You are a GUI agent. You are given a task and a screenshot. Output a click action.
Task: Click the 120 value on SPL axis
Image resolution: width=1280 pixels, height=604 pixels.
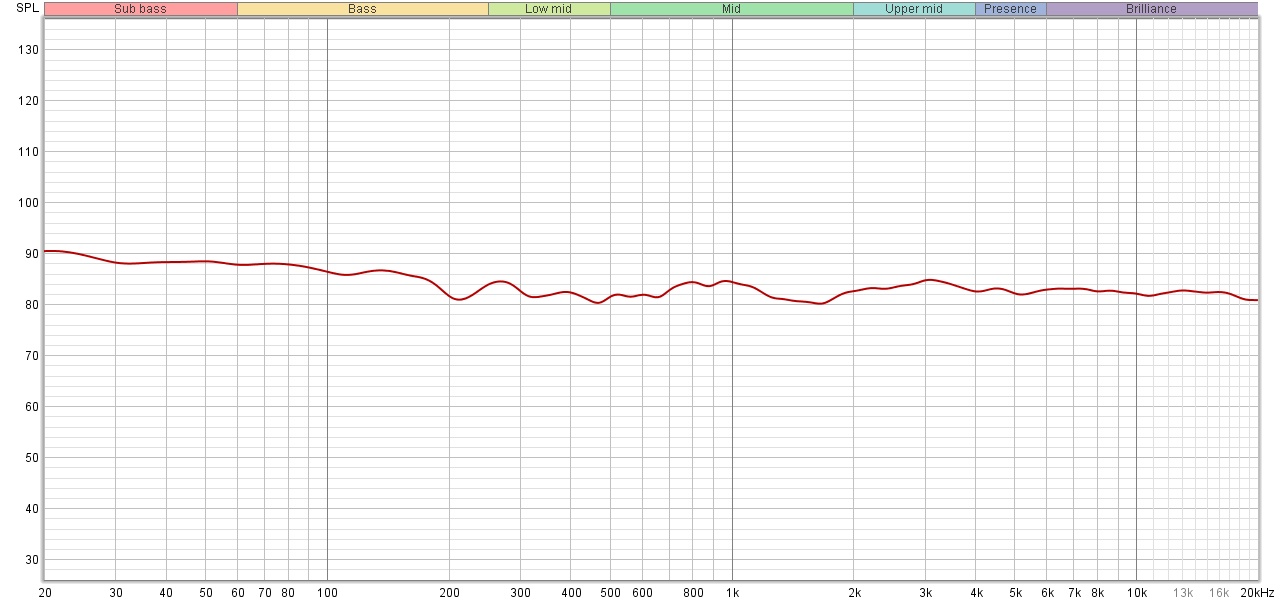coord(29,101)
